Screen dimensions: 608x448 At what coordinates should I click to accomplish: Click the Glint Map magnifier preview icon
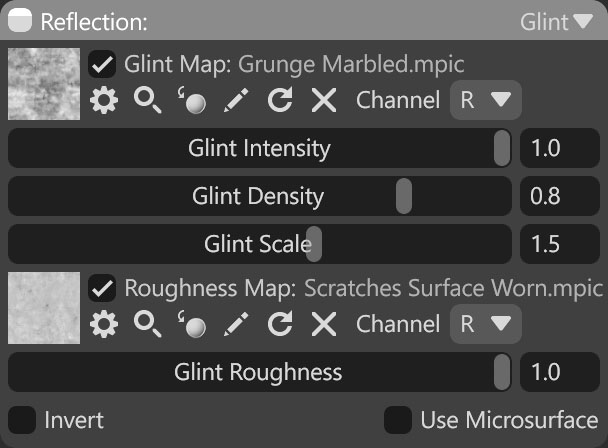click(x=147, y=100)
